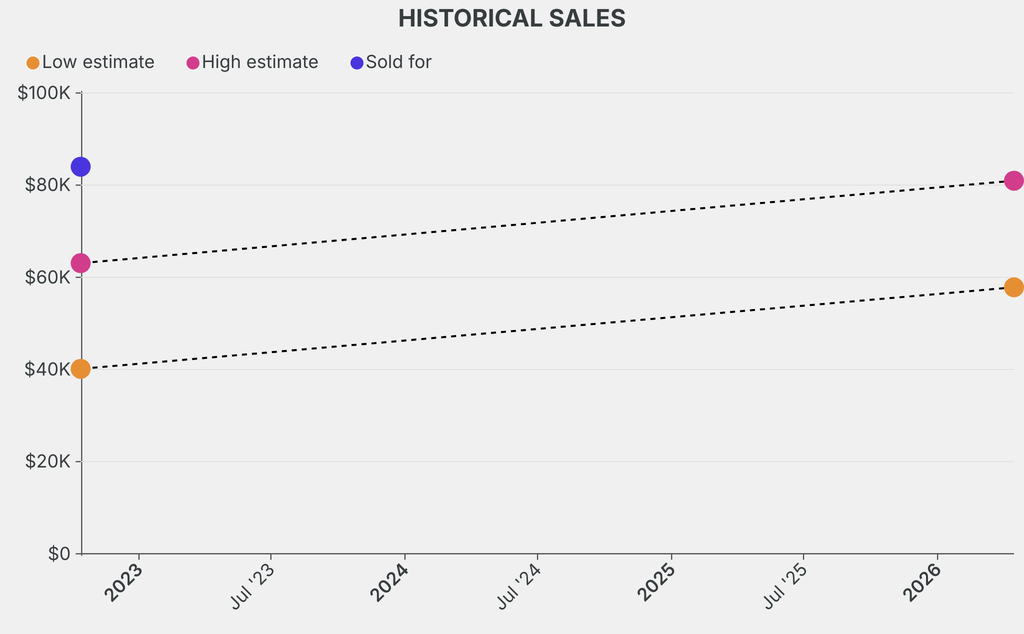Click the 2026 x-axis label
This screenshot has width=1024, height=634.
tap(923, 582)
